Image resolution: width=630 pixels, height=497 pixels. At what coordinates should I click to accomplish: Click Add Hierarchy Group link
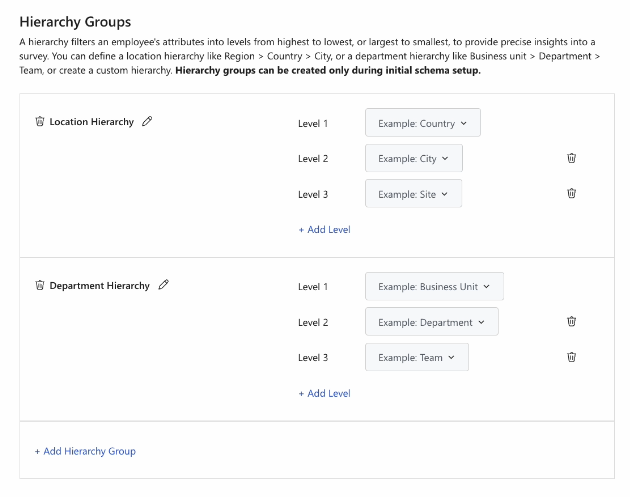pyautogui.click(x=85, y=451)
